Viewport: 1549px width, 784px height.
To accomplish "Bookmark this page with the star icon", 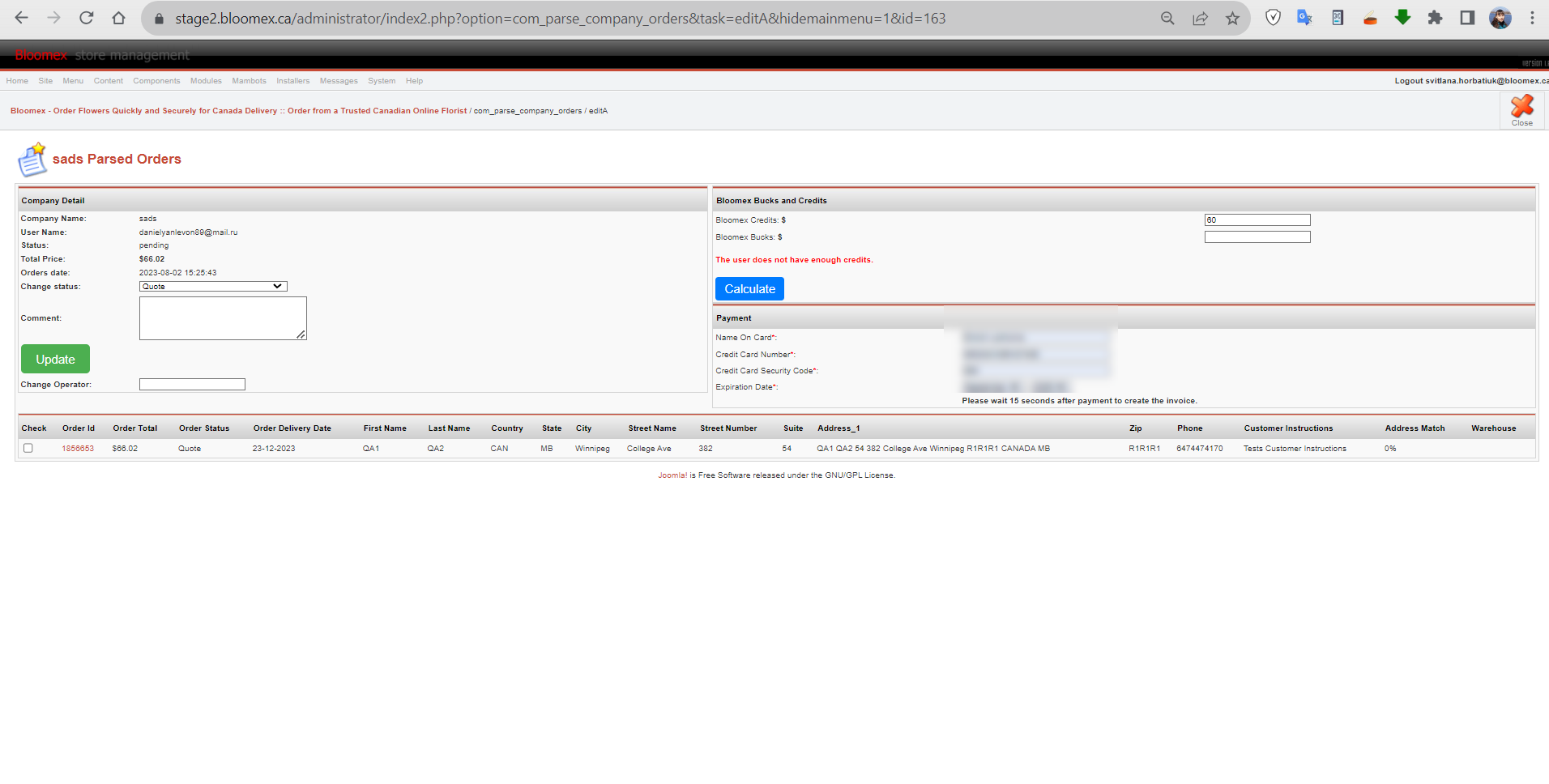I will [x=1232, y=18].
